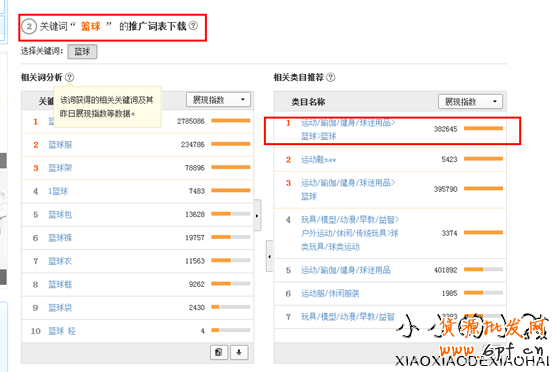Open 展现指数 dropdown in category table
This screenshot has width=554, height=372.
[470, 102]
